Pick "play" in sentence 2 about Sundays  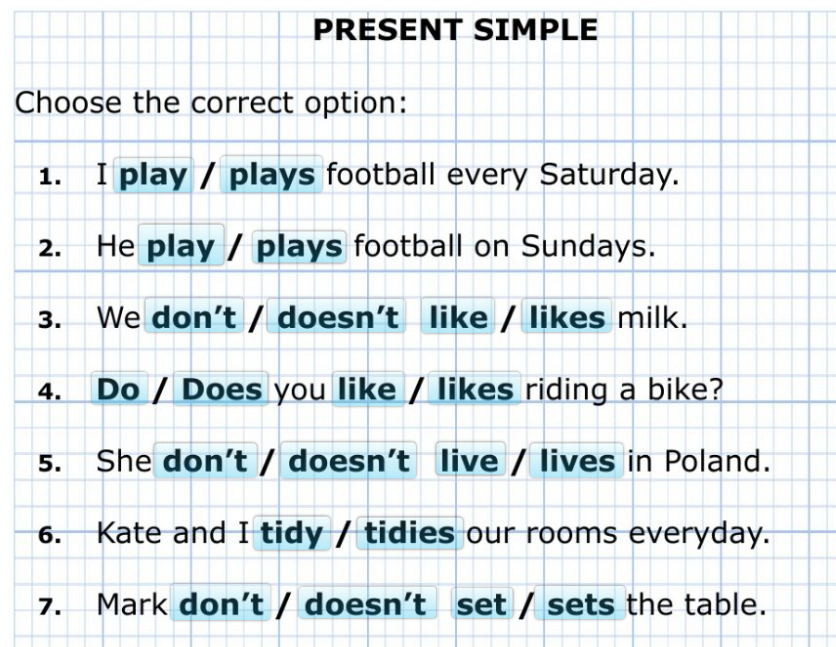click(181, 247)
